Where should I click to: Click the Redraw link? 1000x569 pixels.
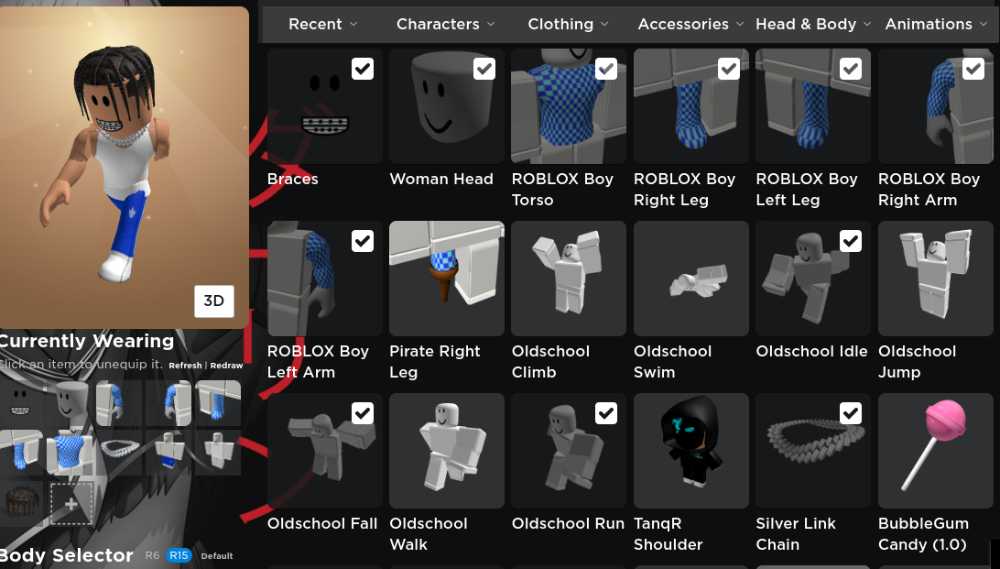[x=226, y=366]
